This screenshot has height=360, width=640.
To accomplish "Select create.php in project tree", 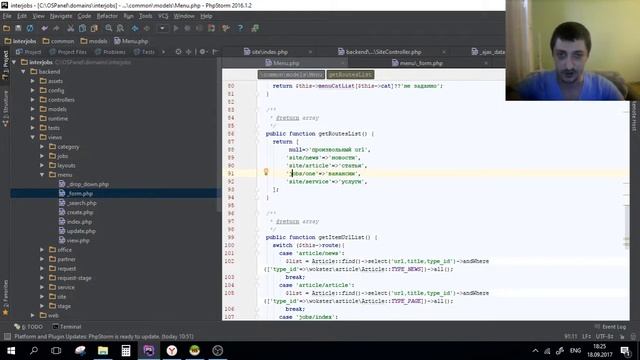I will (x=76, y=212).
